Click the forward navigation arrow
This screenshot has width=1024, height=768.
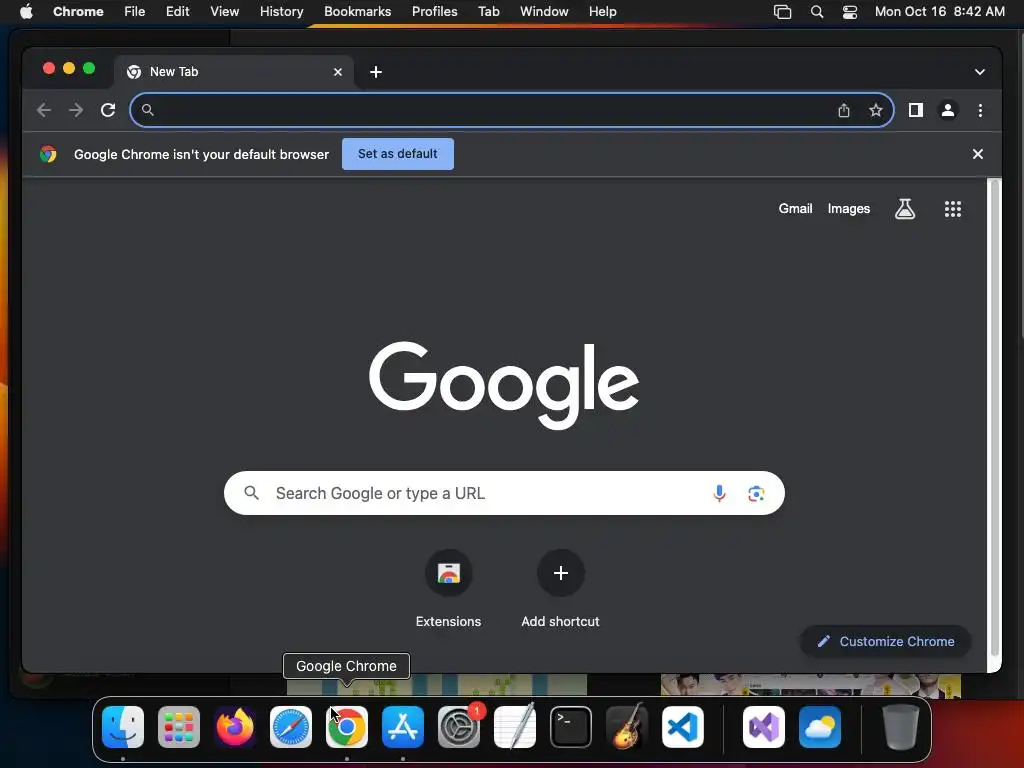click(76, 110)
